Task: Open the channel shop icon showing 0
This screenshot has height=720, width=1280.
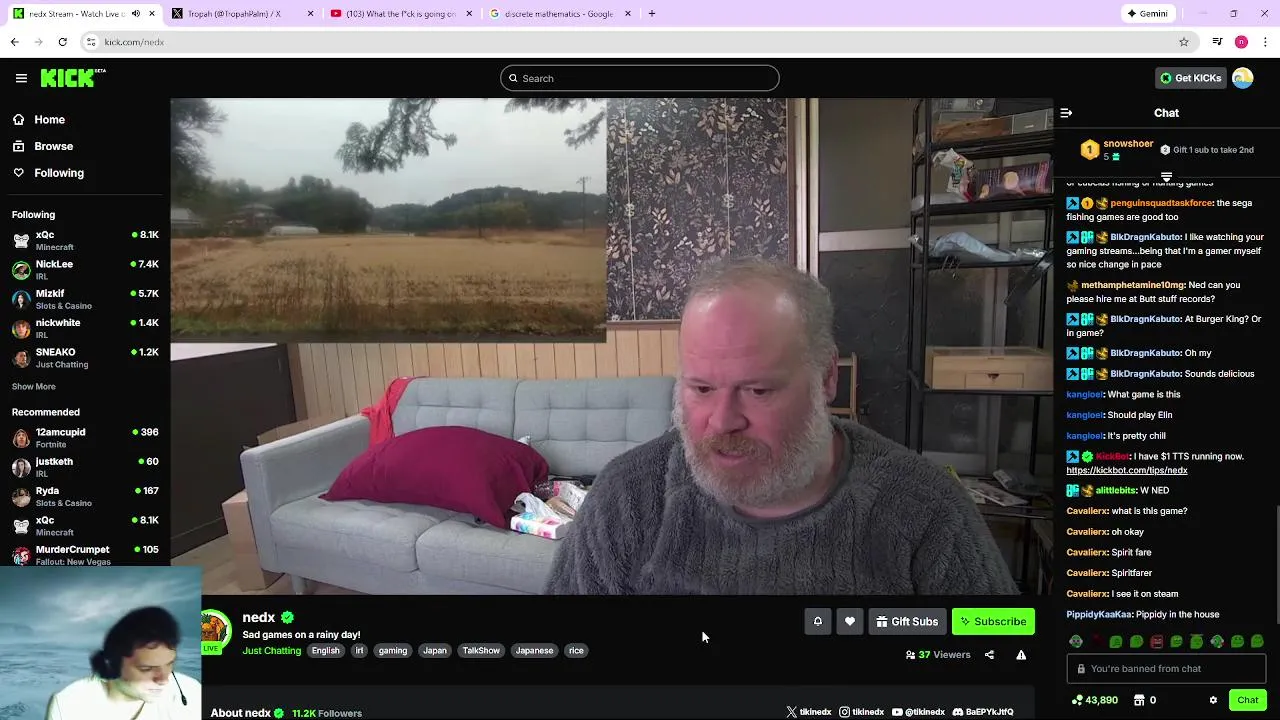Action: tap(1145, 700)
